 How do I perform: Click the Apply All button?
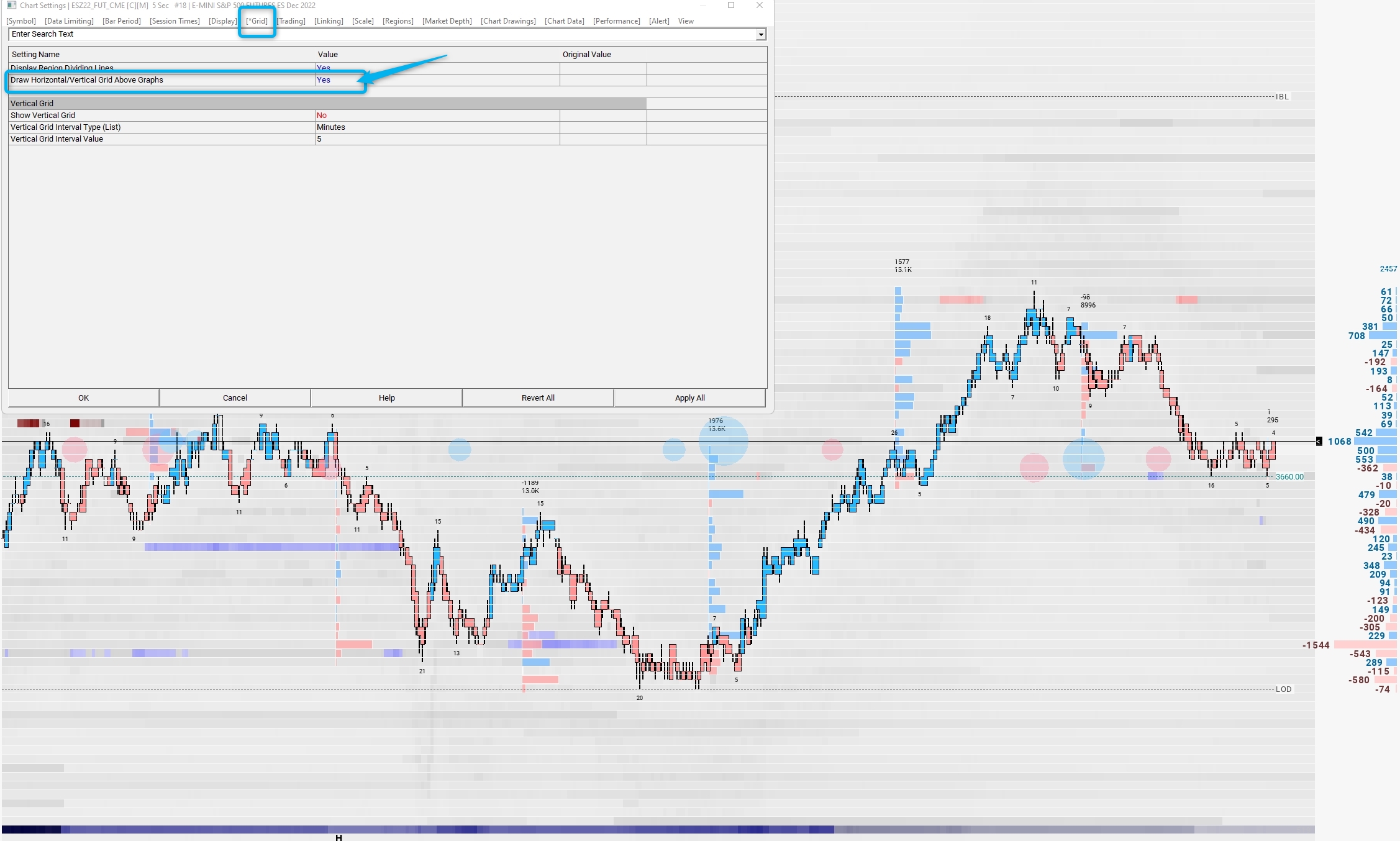[689, 398]
